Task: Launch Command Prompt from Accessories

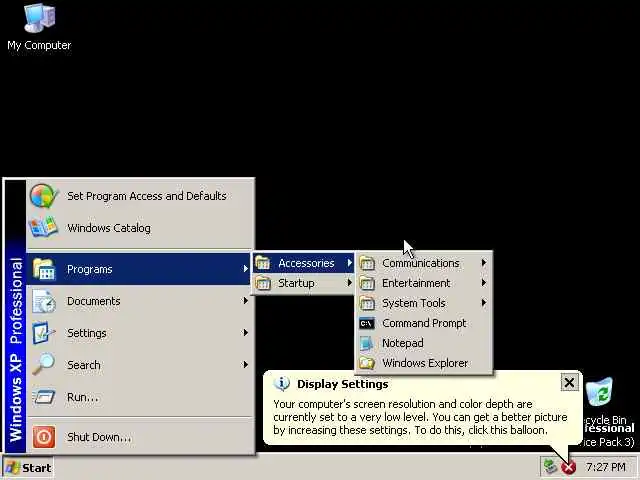Action: 423,323
